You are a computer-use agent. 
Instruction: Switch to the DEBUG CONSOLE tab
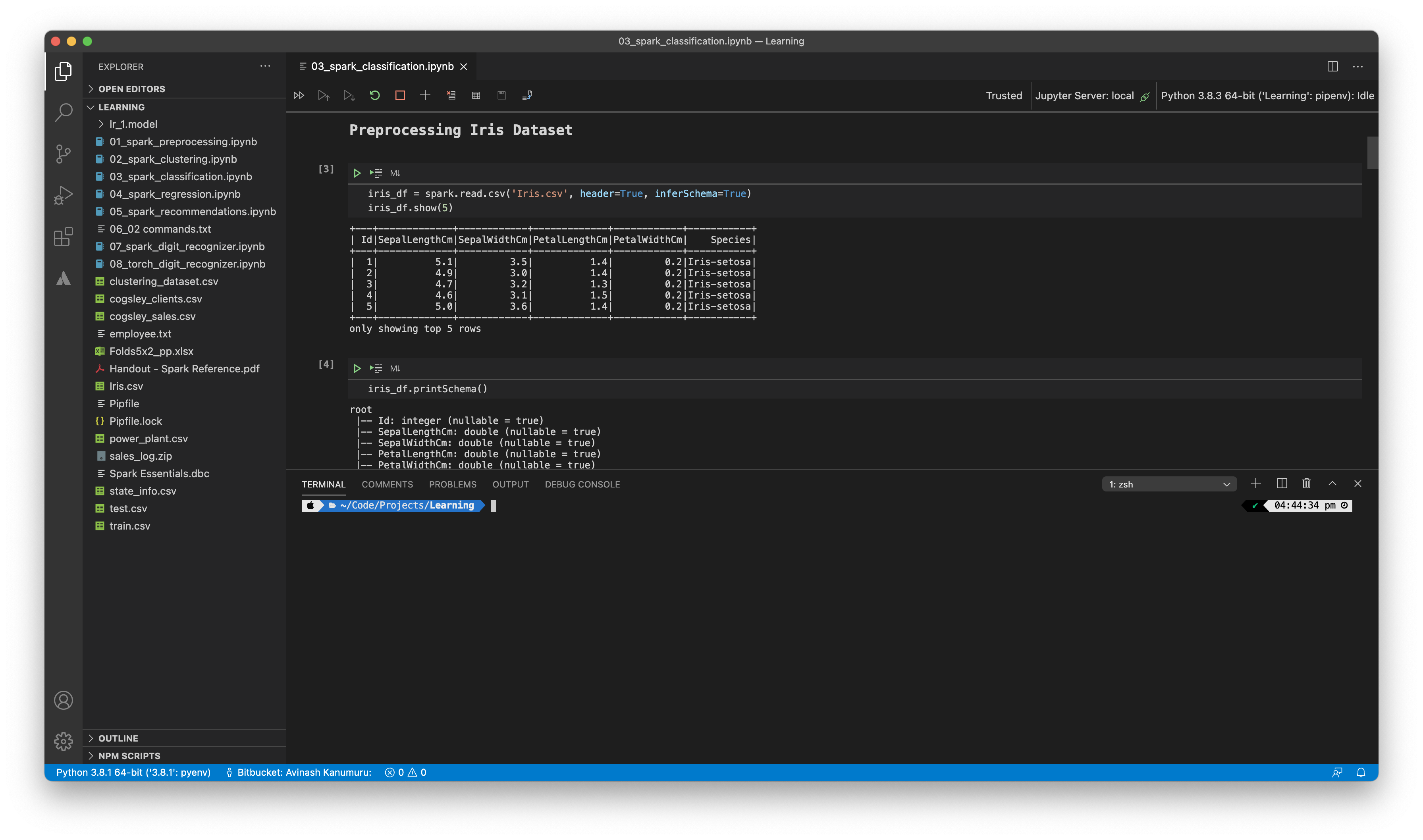click(x=582, y=485)
